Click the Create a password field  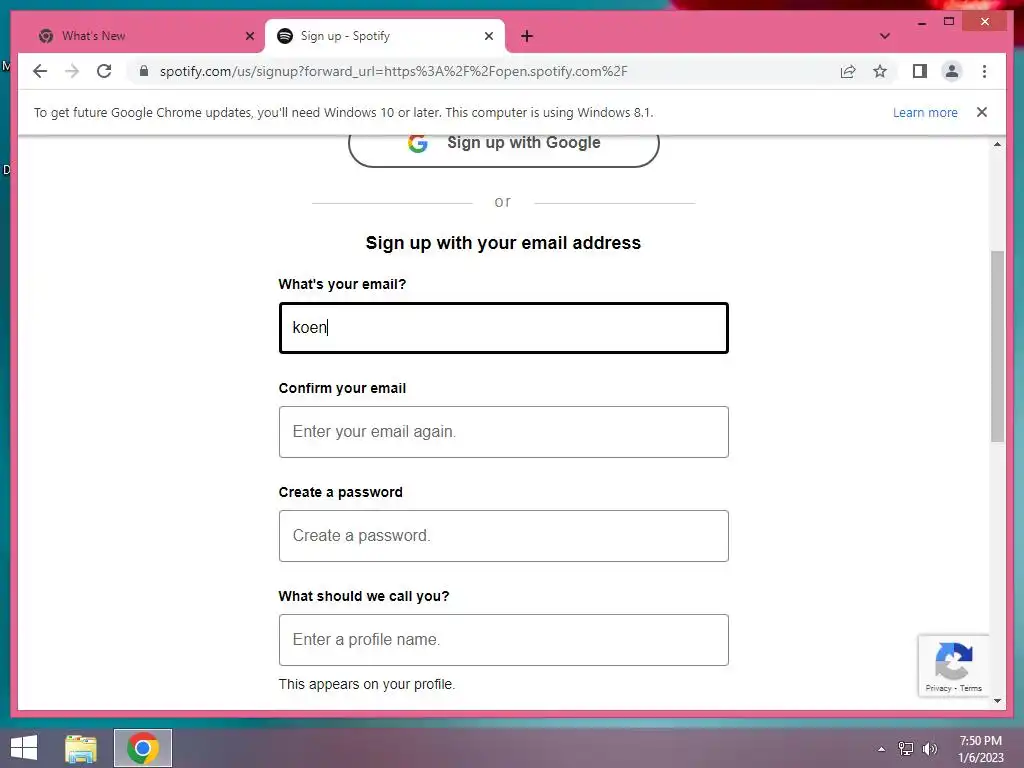coord(504,536)
